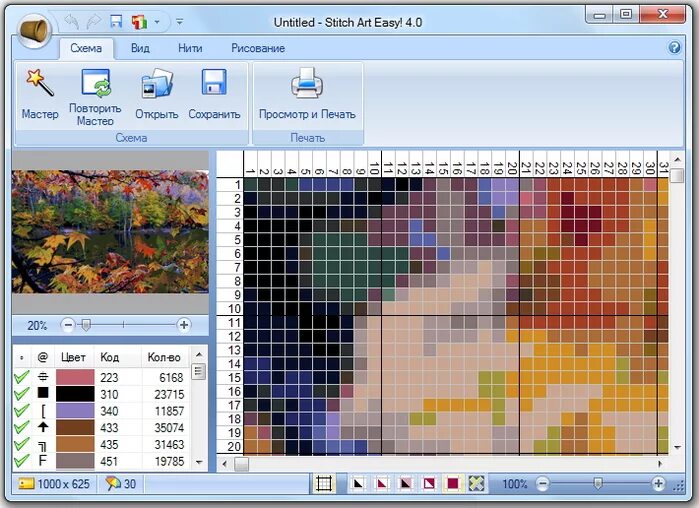The height and width of the screenshot is (508, 699).
Task: Toggle the checkmark for thread 433
Action: pos(21,427)
